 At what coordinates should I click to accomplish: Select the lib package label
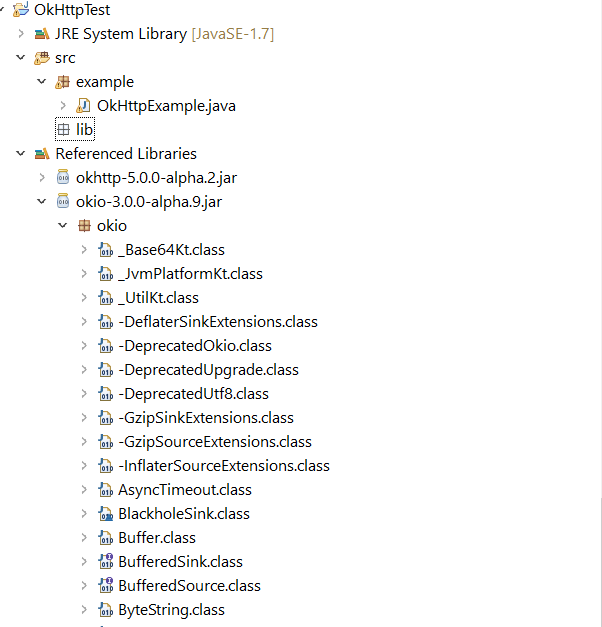pos(84,130)
